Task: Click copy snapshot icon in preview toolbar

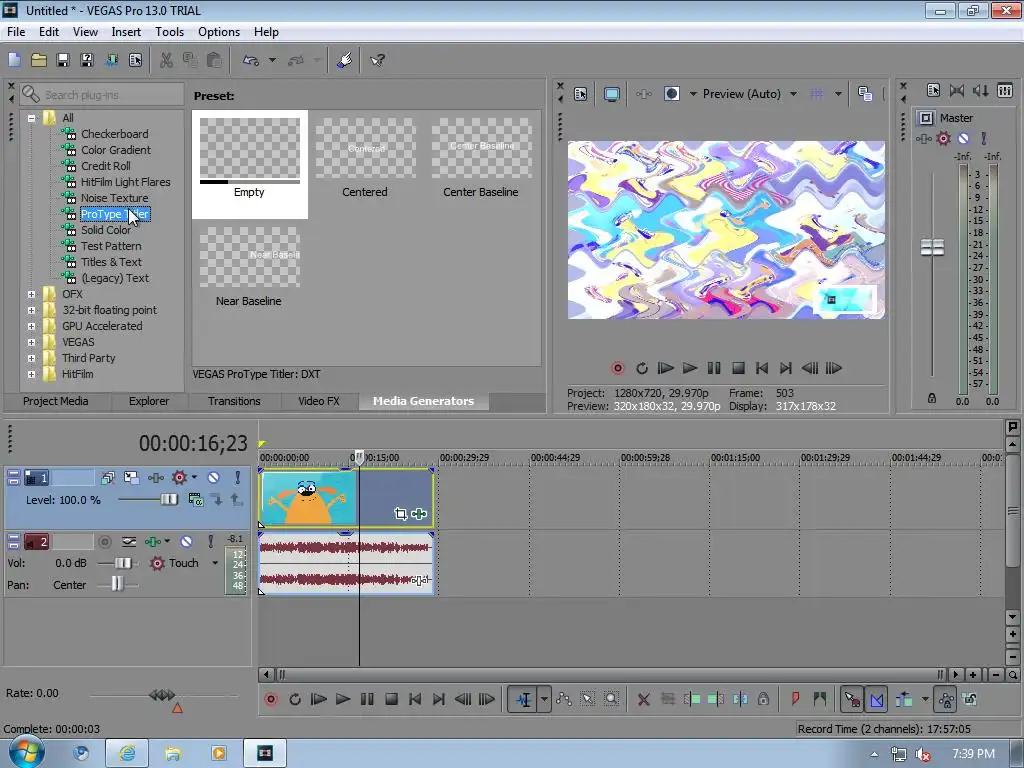Action: coord(865,94)
